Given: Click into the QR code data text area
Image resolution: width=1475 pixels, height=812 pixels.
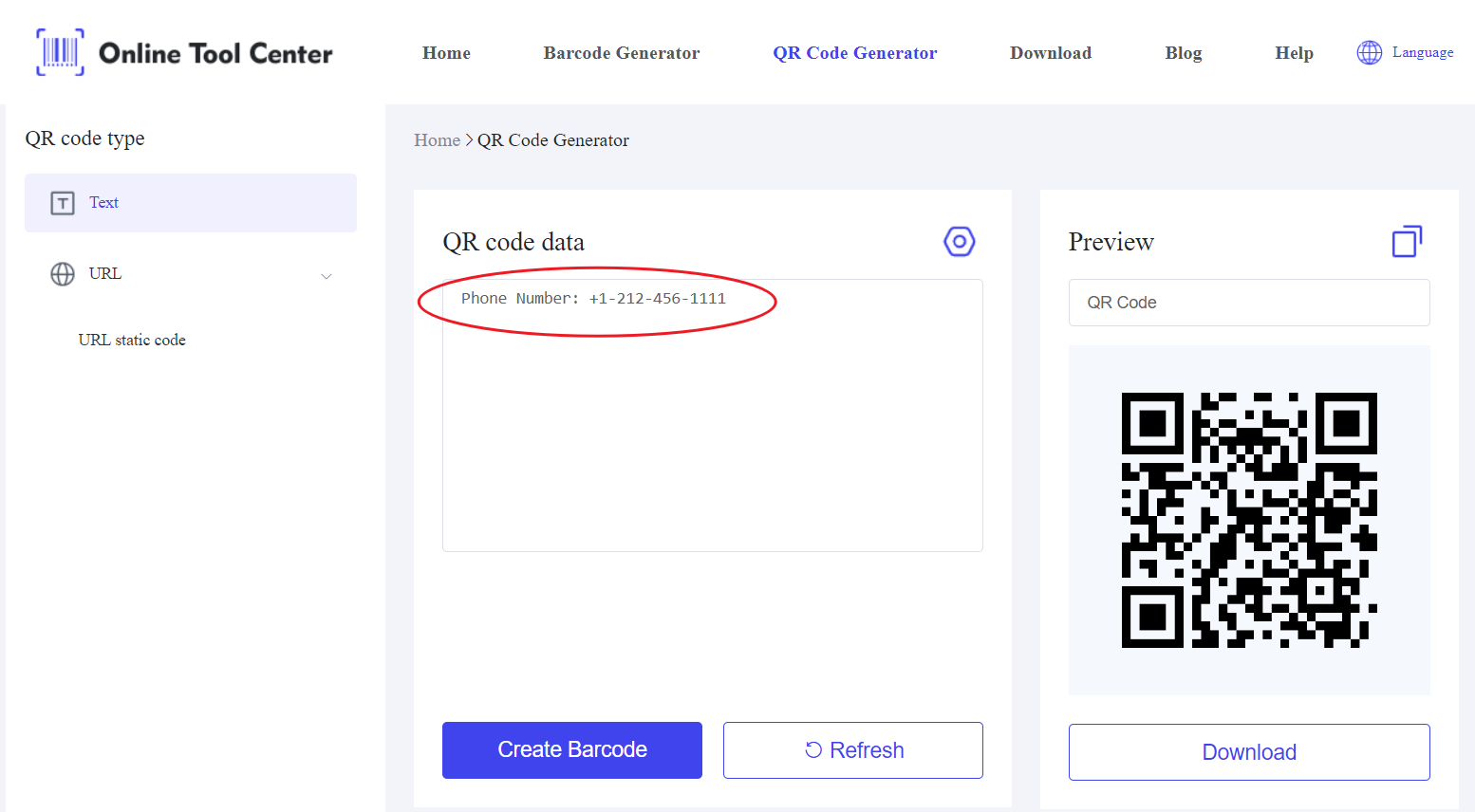Looking at the screenshot, I should click(x=713, y=415).
